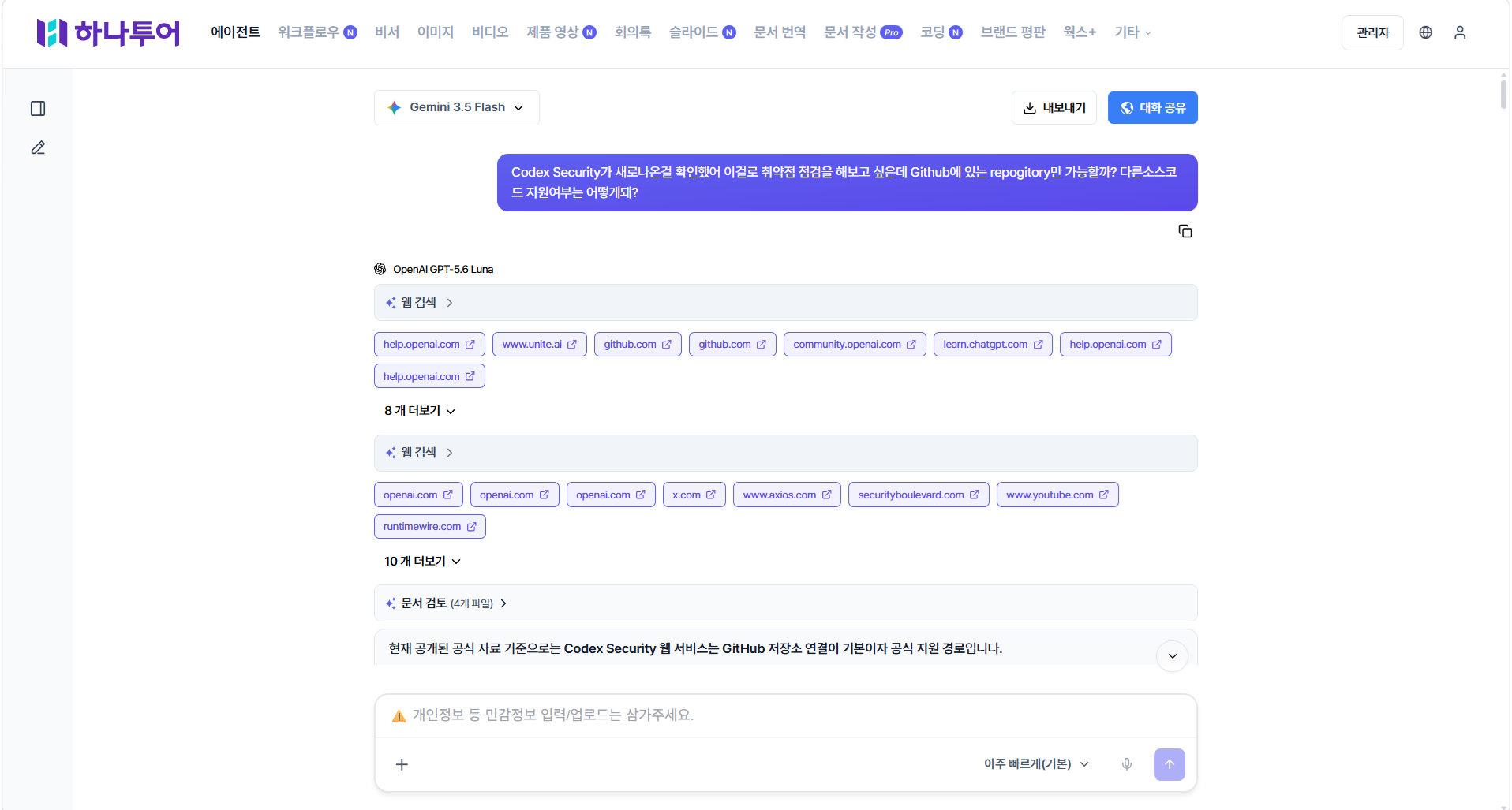The image size is (1512, 810).
Task: Open the Gemini 3.5 Flash model dropdown
Action: [457, 107]
